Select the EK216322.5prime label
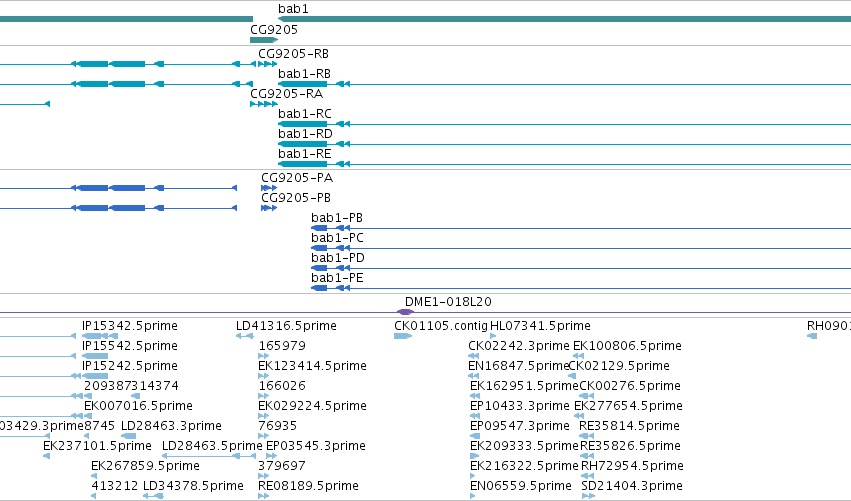This screenshot has width=851, height=501. tap(524, 467)
